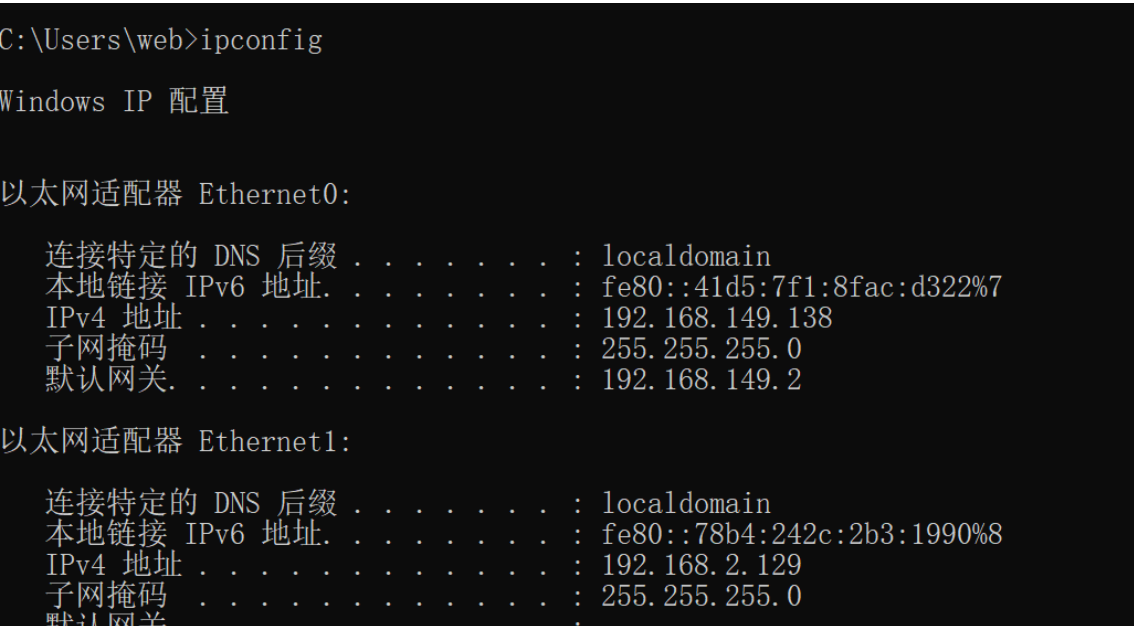
Task: Click the Ethernet1 IPv4 地址 label
Action: tap(114, 565)
